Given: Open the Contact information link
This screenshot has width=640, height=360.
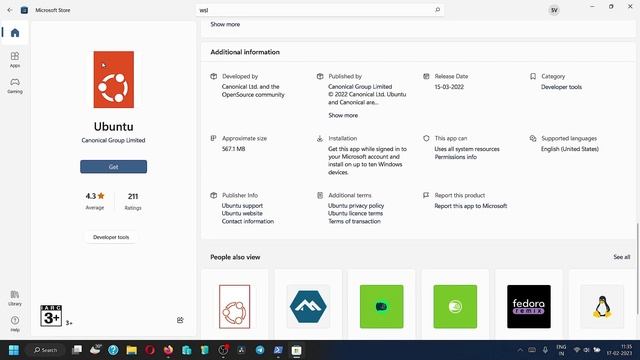Looking at the screenshot, I should 248,221.
